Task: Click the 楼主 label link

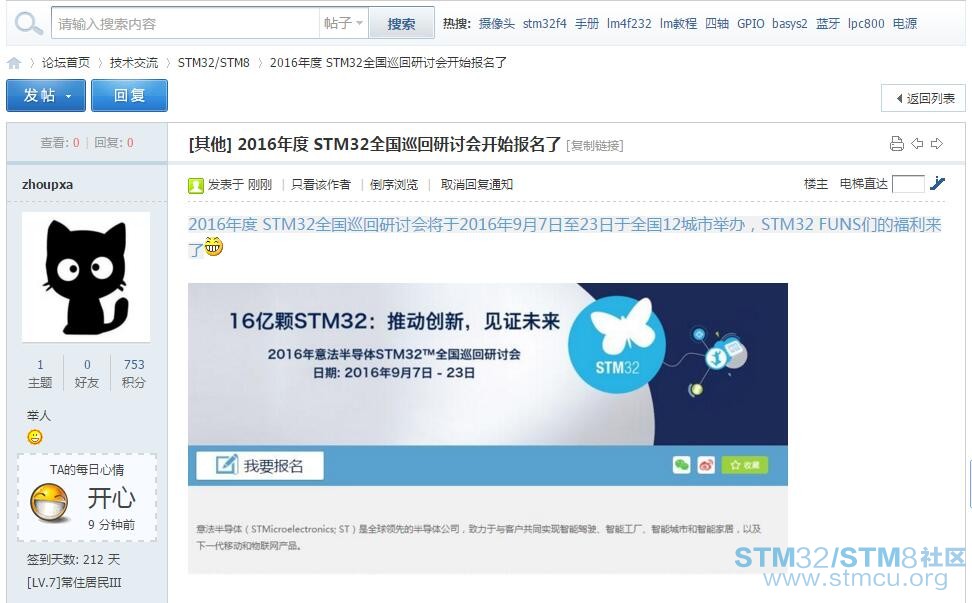Action: click(816, 184)
